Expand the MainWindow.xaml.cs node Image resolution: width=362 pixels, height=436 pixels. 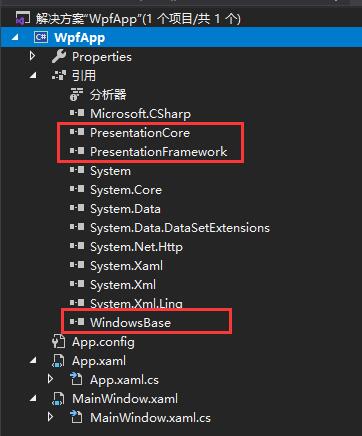pyautogui.click(x=50, y=417)
